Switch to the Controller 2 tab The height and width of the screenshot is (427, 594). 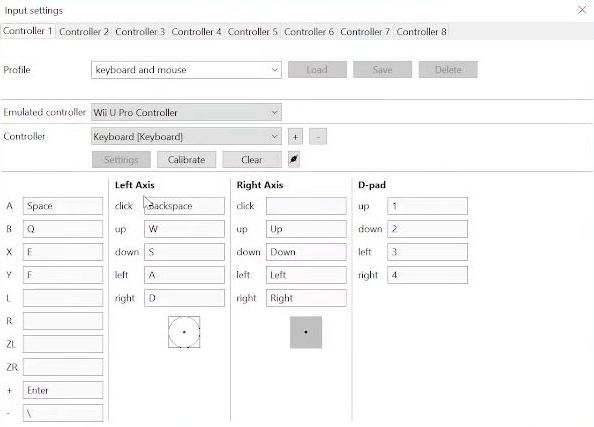pos(84,32)
